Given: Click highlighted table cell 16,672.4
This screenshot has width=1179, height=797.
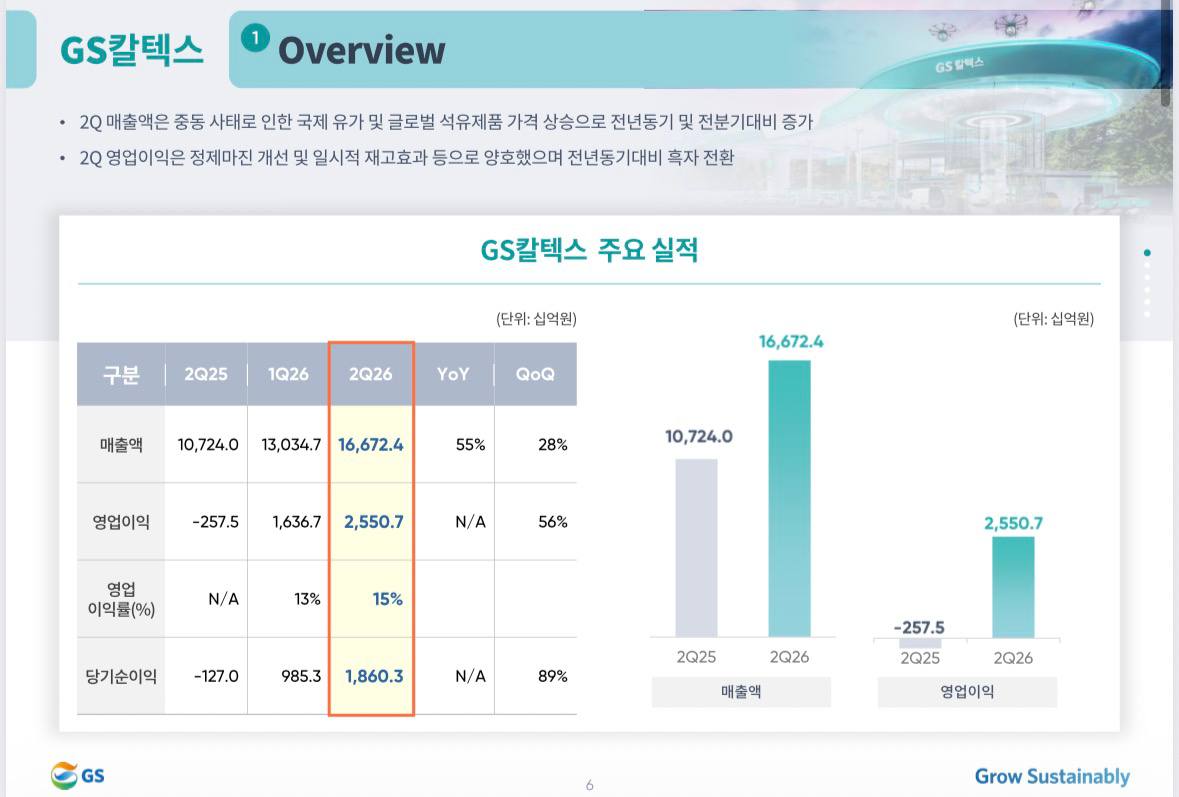Looking at the screenshot, I should (x=371, y=445).
